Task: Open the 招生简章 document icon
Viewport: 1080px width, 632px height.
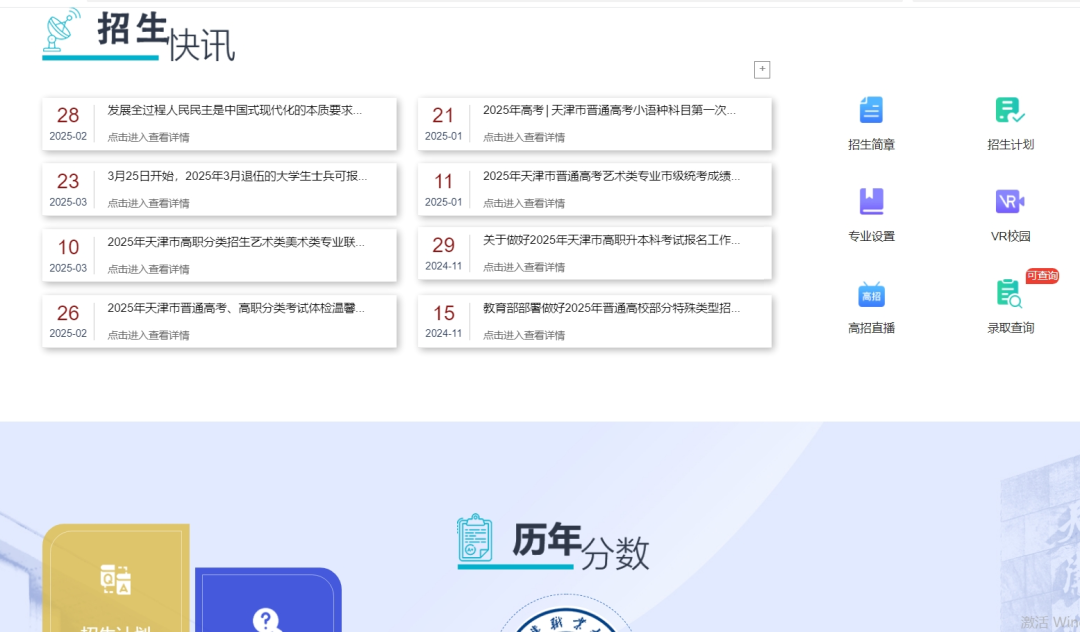Action: coord(871,110)
